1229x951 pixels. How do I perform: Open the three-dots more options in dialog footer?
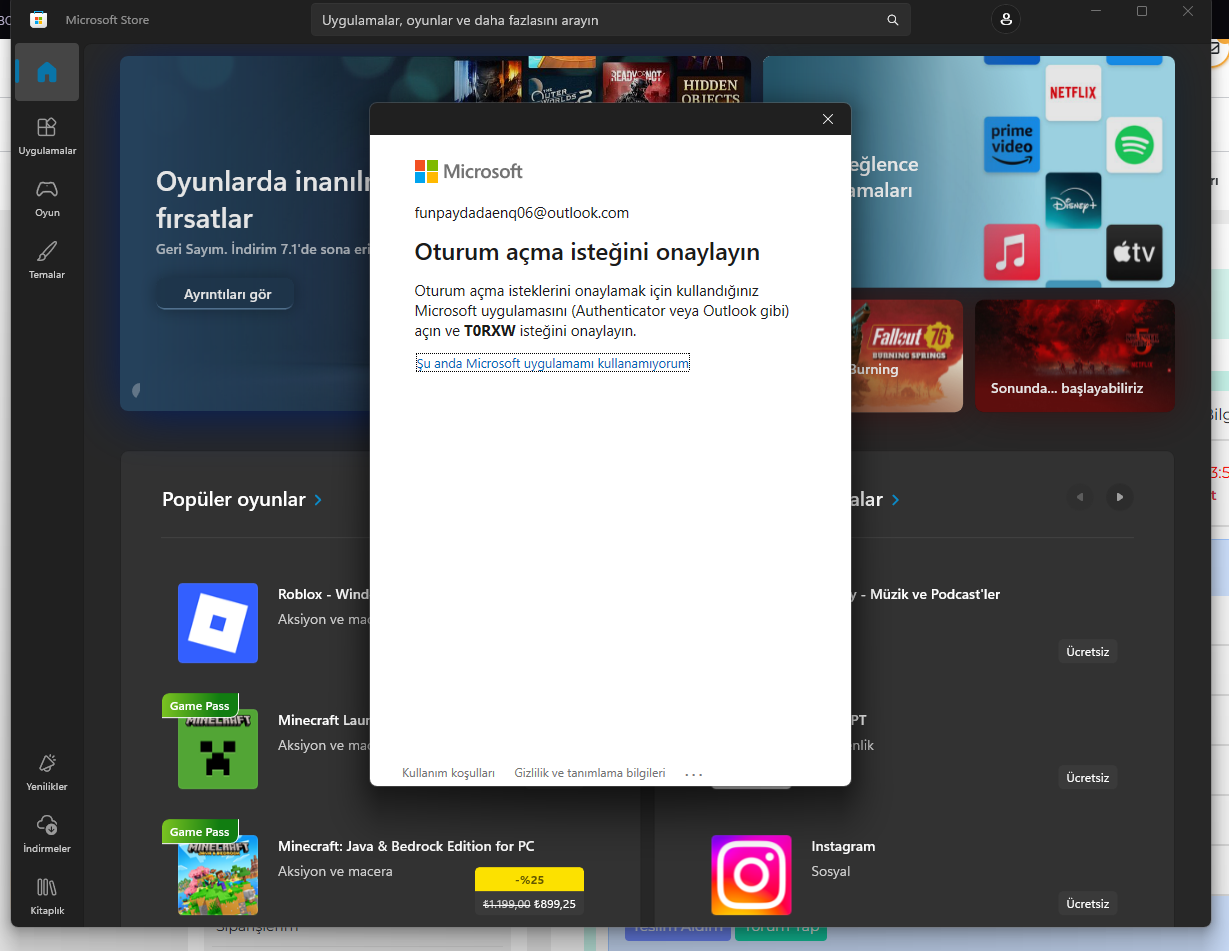694,774
